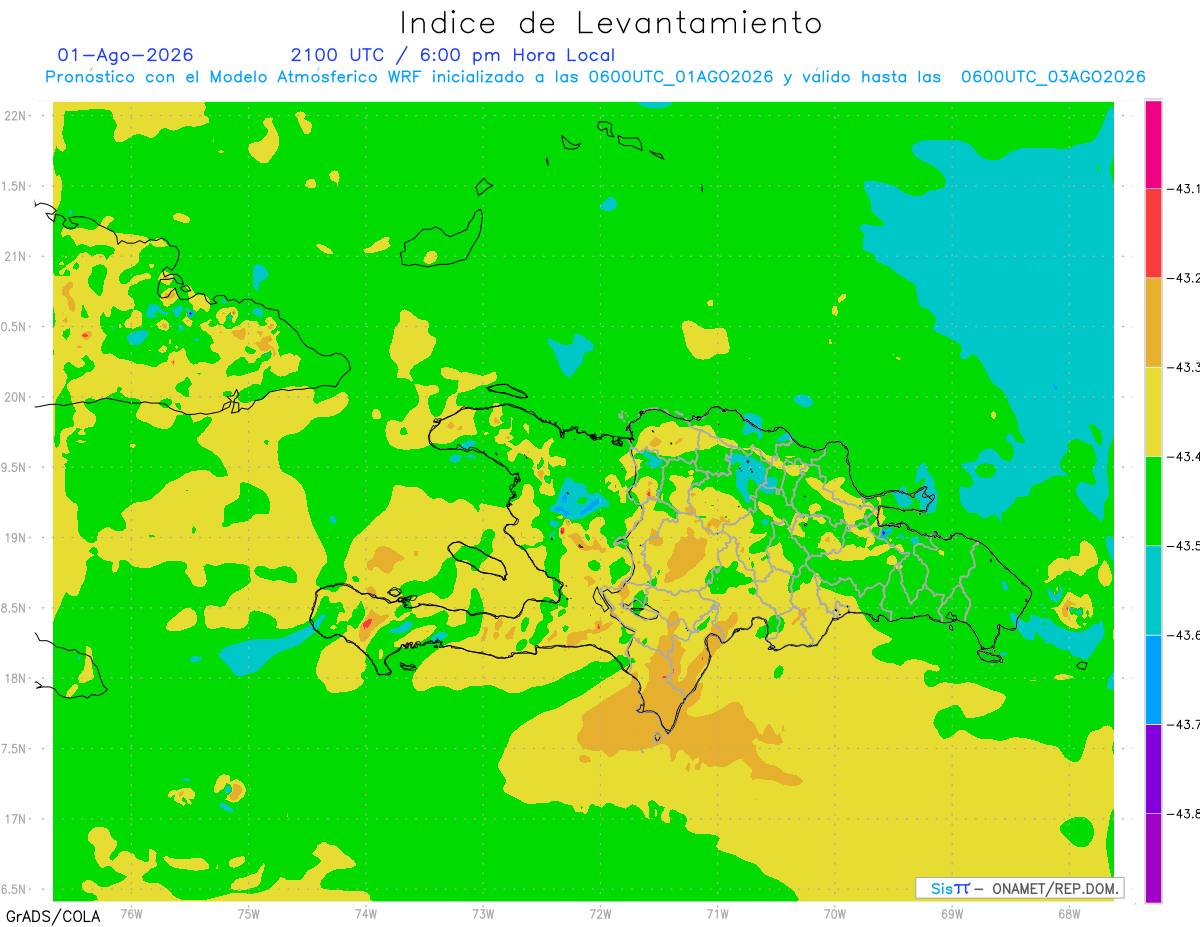This screenshot has width=1200, height=927.
Task: Select the orange swatch in the color legend
Action: point(1153,322)
